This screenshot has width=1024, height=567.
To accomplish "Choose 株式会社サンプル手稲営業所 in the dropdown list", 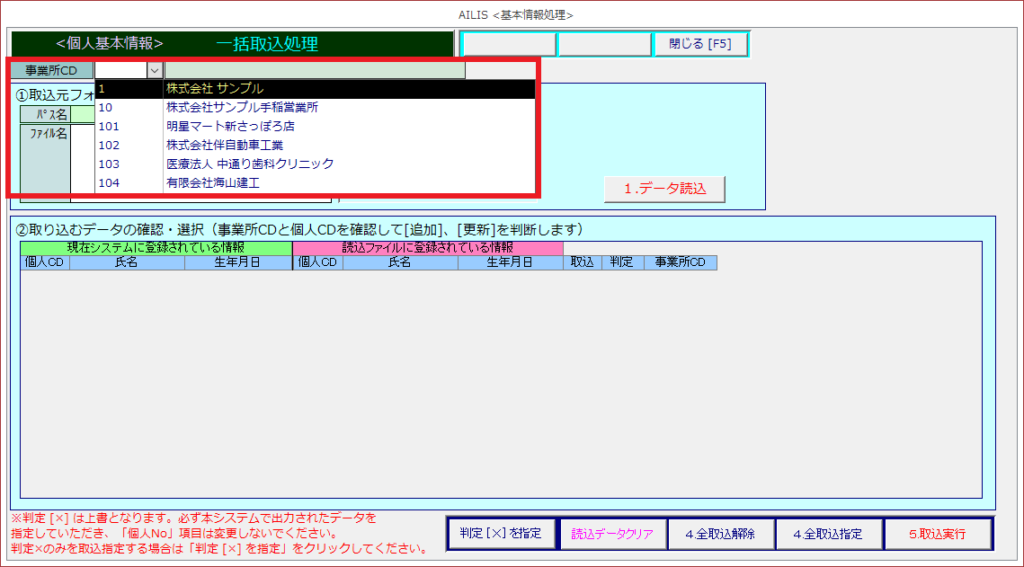I will [x=242, y=108].
